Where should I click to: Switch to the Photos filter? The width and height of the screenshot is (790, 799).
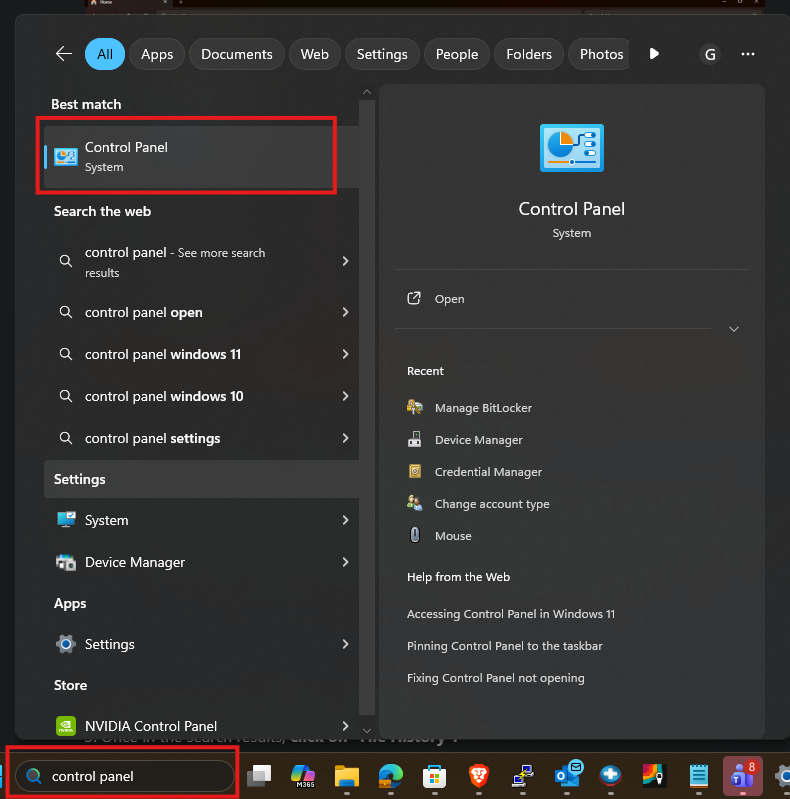tap(599, 54)
